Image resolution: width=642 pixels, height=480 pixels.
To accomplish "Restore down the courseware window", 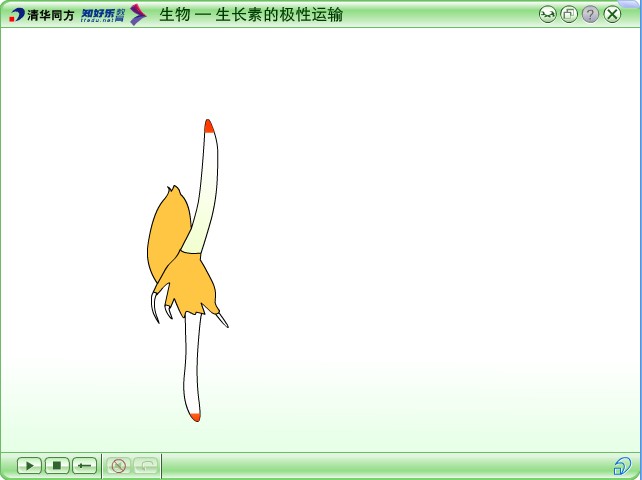I will pos(569,14).
